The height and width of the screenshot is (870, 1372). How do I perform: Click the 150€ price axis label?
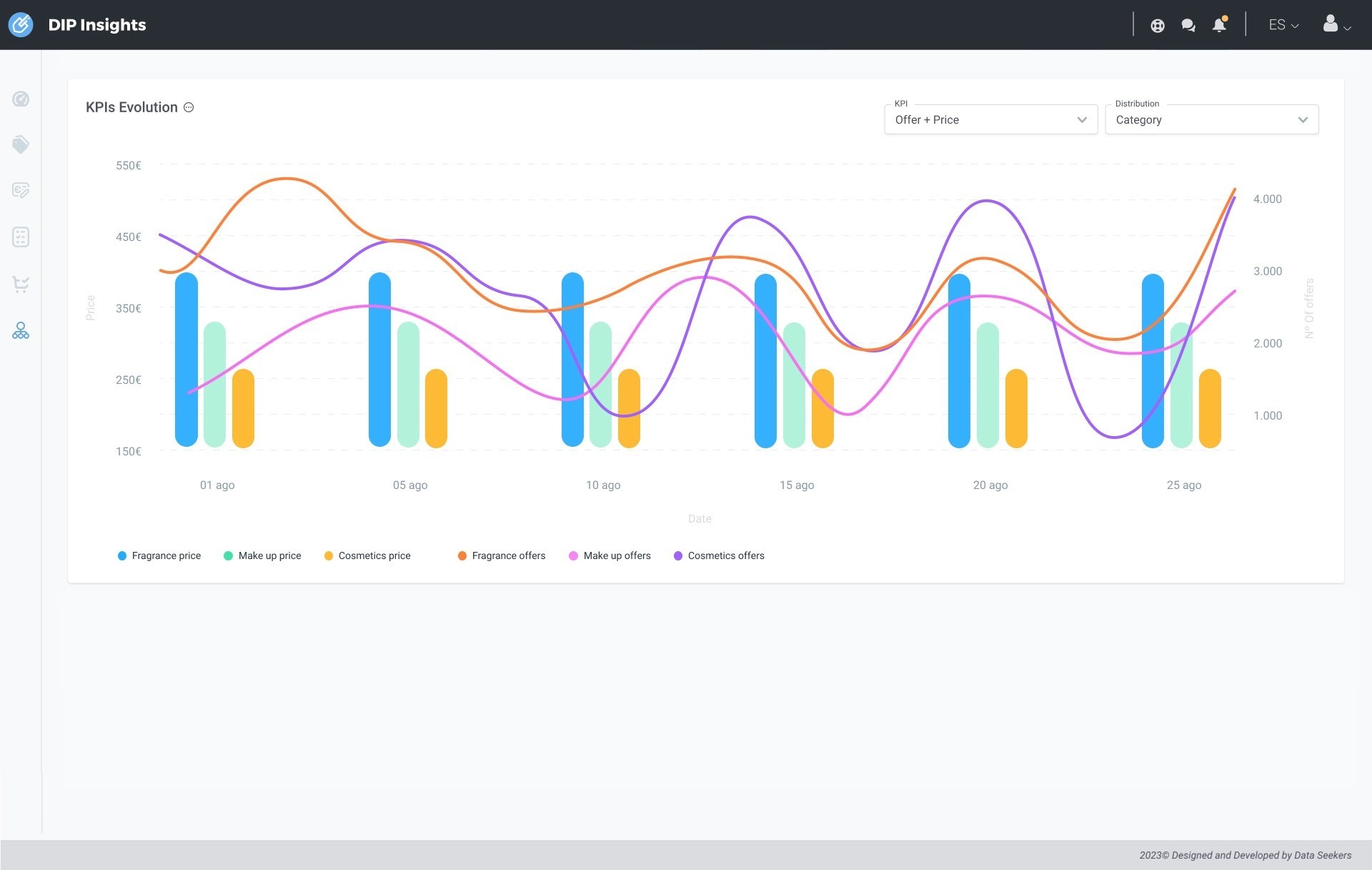pyautogui.click(x=129, y=451)
